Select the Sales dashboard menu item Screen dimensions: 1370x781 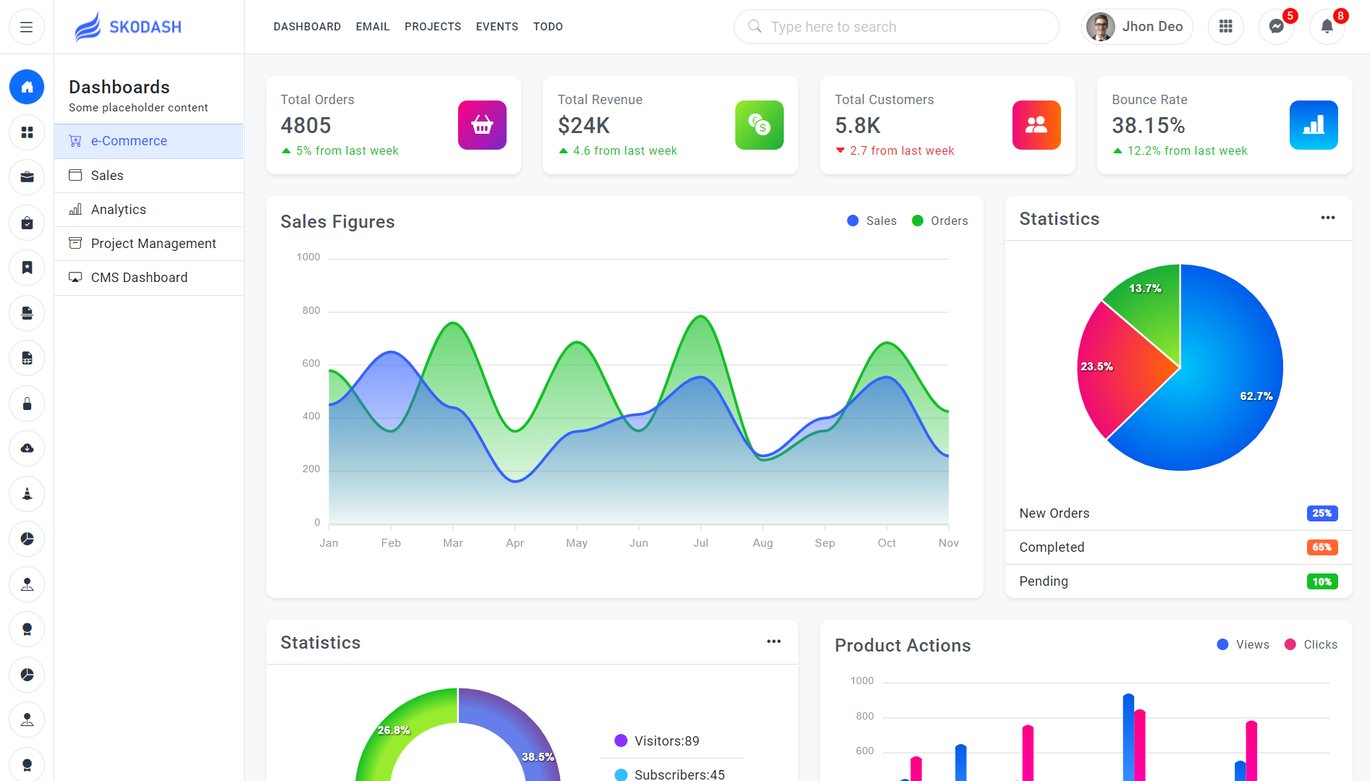[149, 175]
